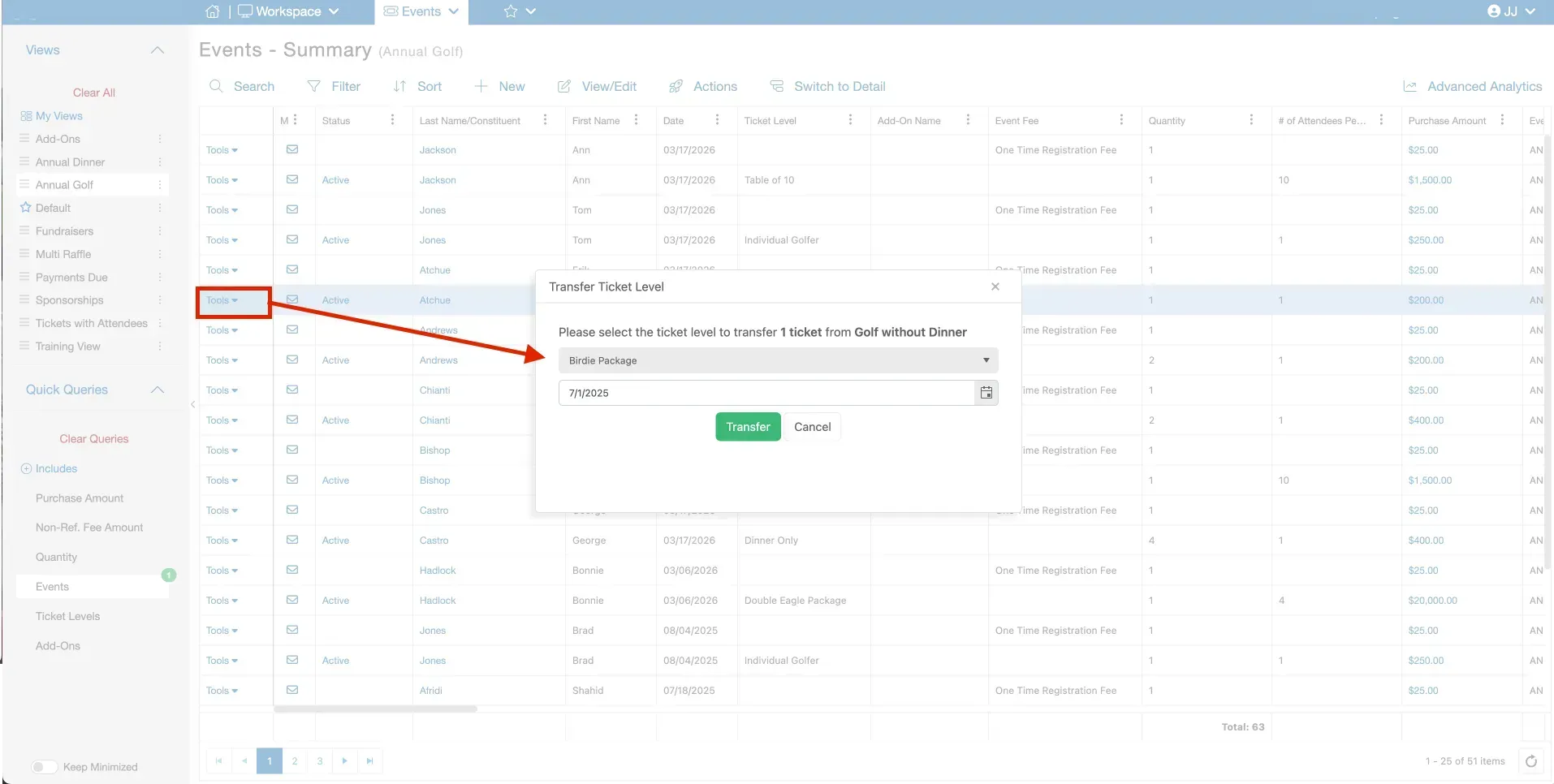1554x784 pixels.
Task: Cancel the Transfer Ticket Level dialog
Action: pyautogui.click(x=812, y=427)
